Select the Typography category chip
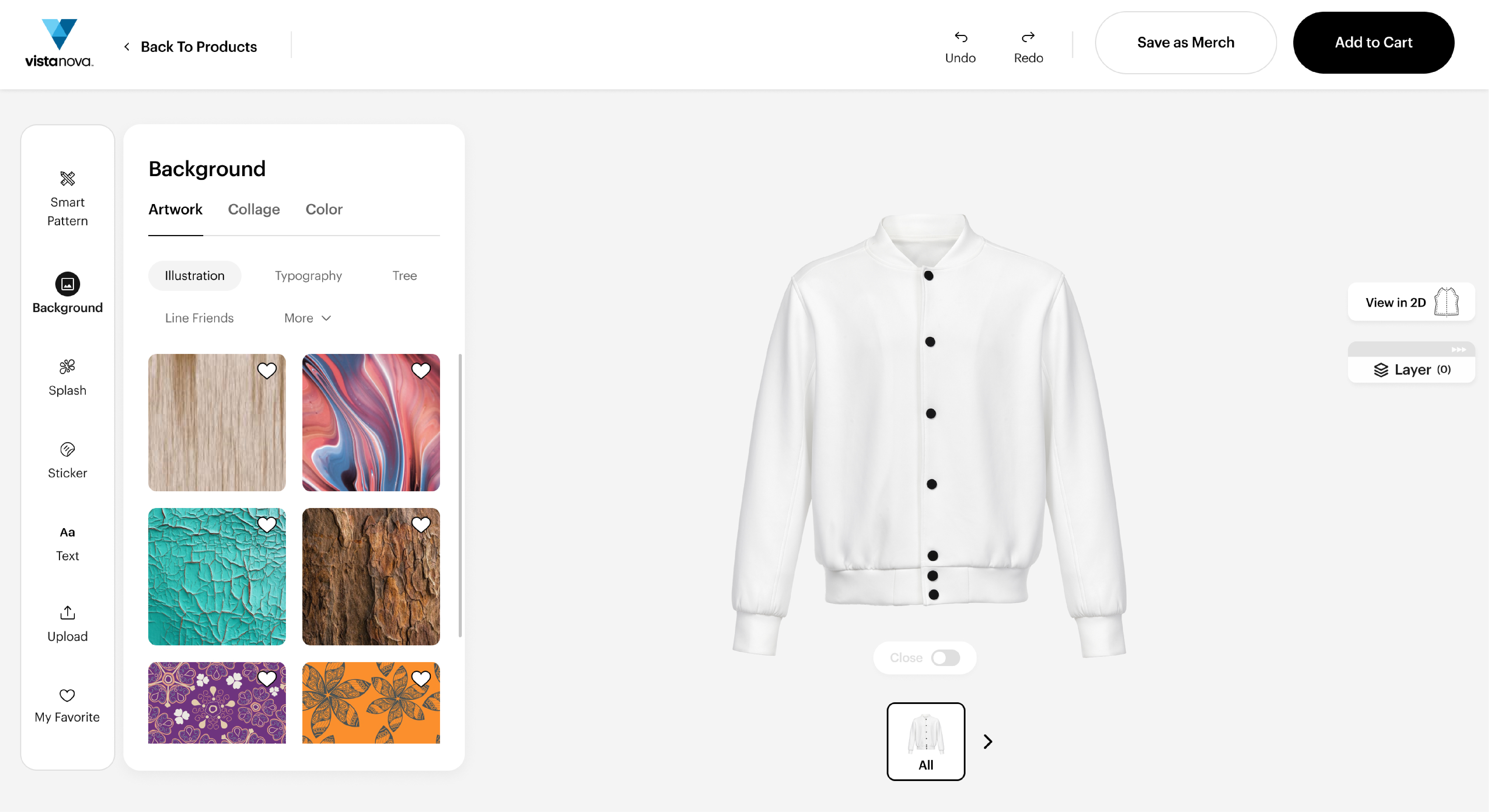The height and width of the screenshot is (812, 1489). (308, 276)
